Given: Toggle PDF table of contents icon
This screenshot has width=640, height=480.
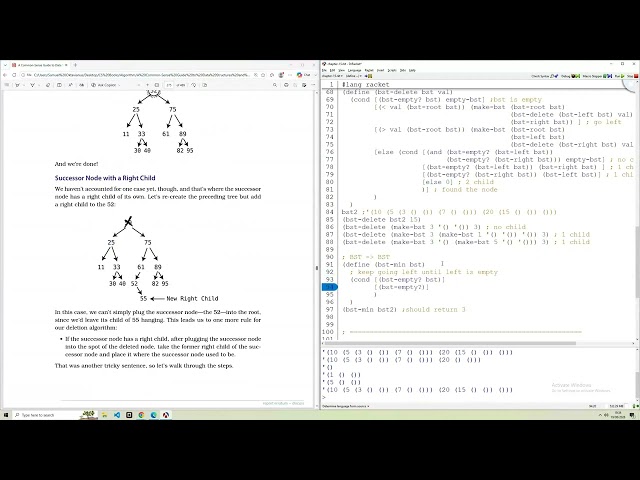Looking at the screenshot, I should coord(7,85).
